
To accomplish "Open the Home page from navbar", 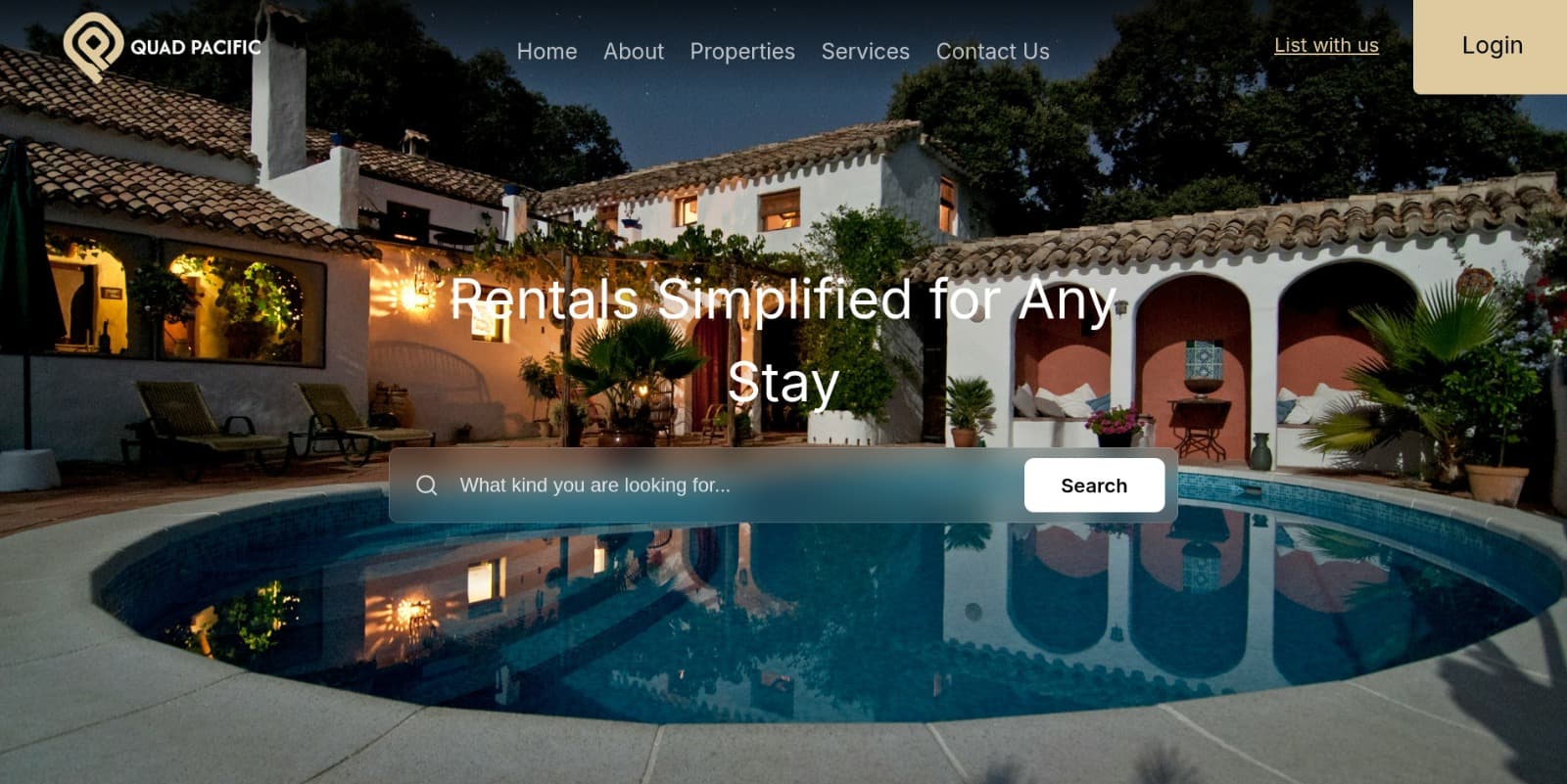I will click(546, 51).
